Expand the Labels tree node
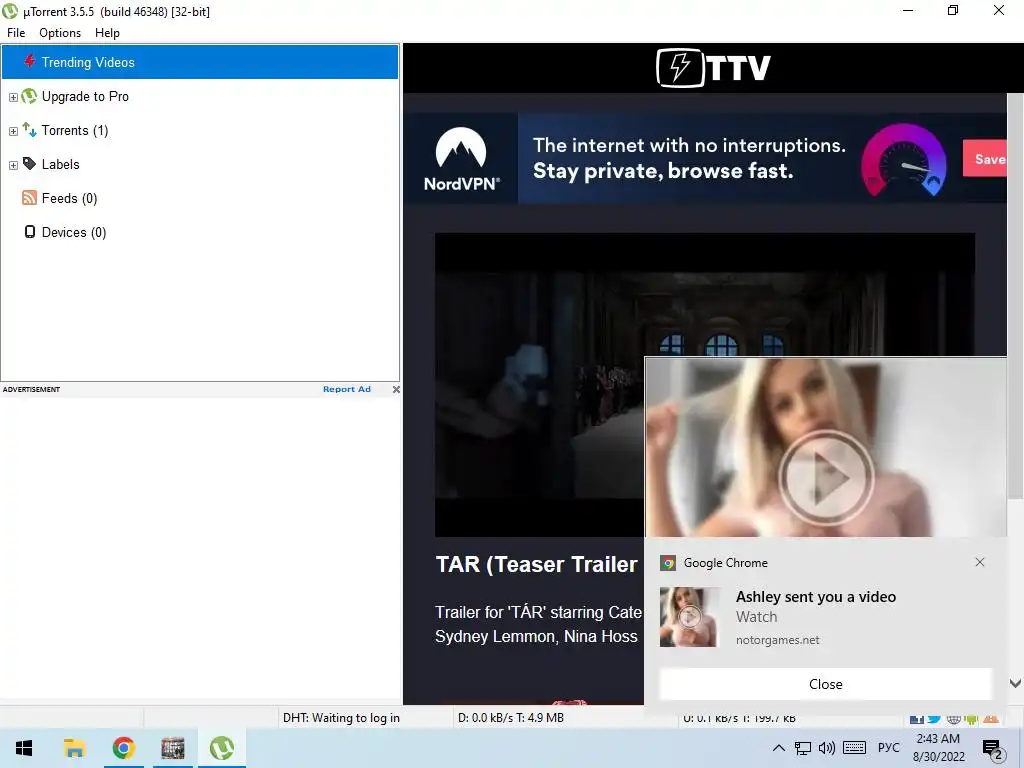This screenshot has height=768, width=1024. tap(13, 165)
